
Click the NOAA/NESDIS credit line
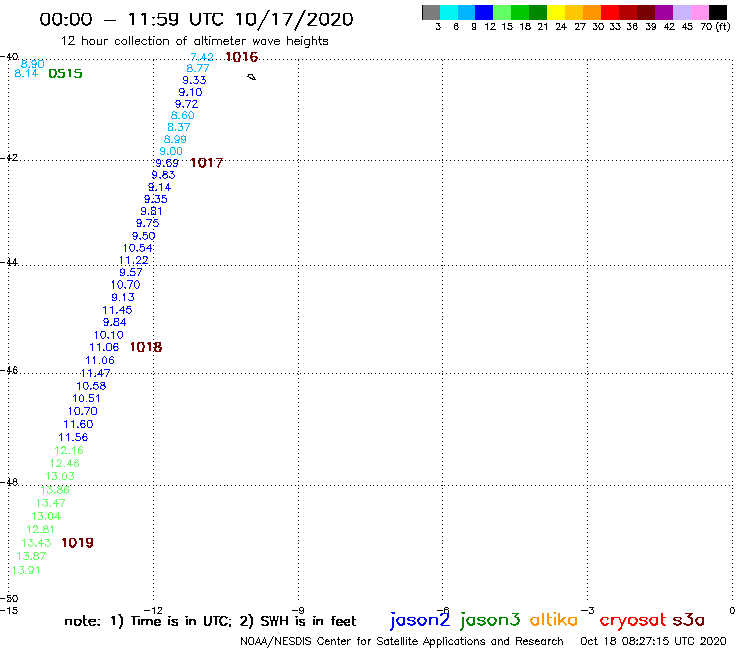coord(402,641)
